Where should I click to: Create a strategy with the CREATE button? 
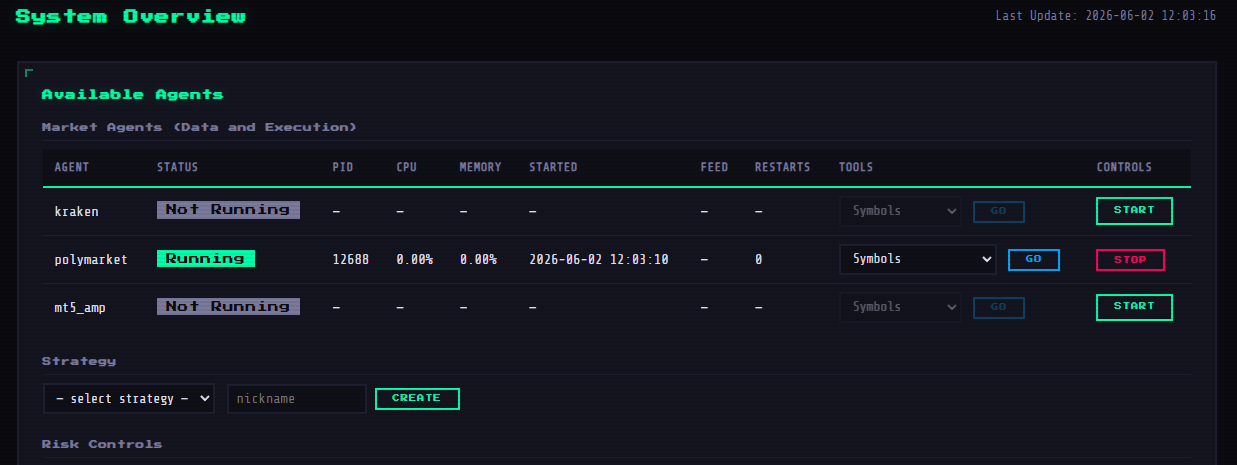coord(417,398)
